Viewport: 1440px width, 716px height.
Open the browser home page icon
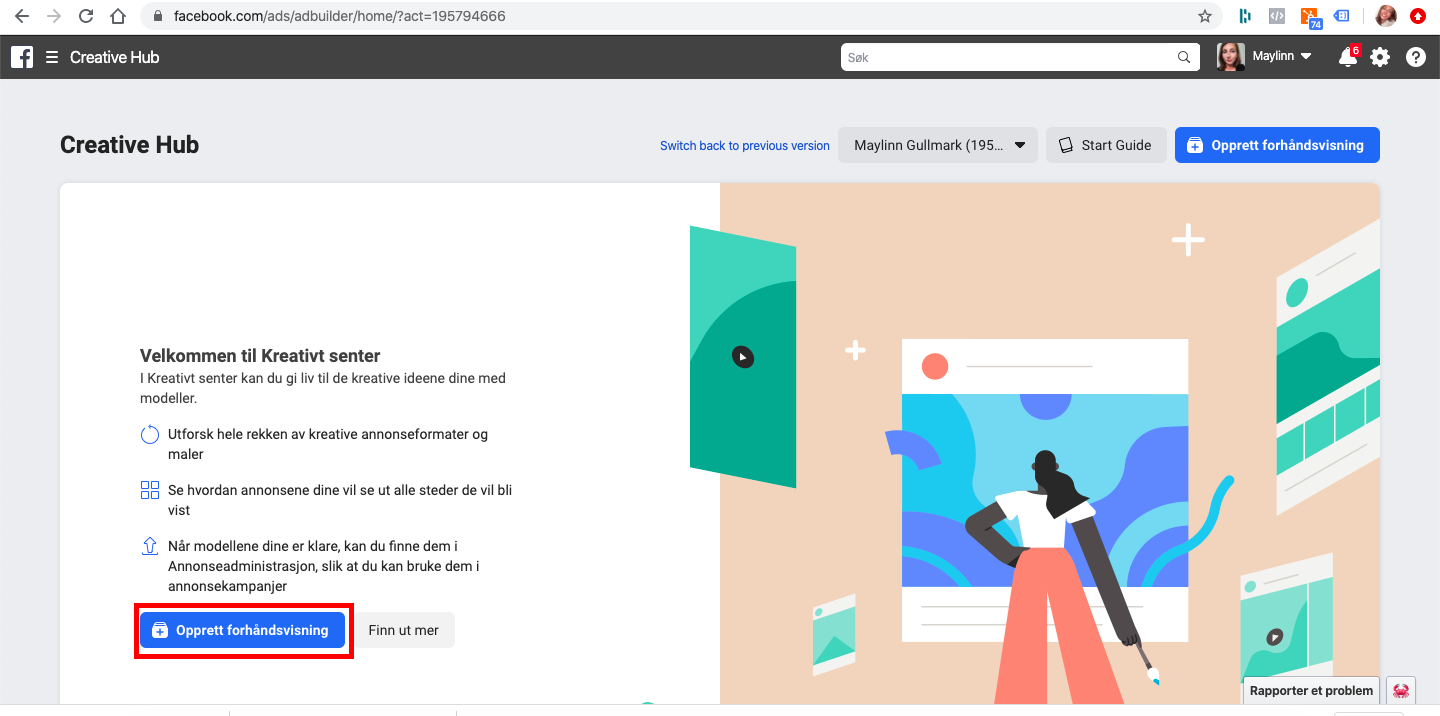pyautogui.click(x=118, y=16)
